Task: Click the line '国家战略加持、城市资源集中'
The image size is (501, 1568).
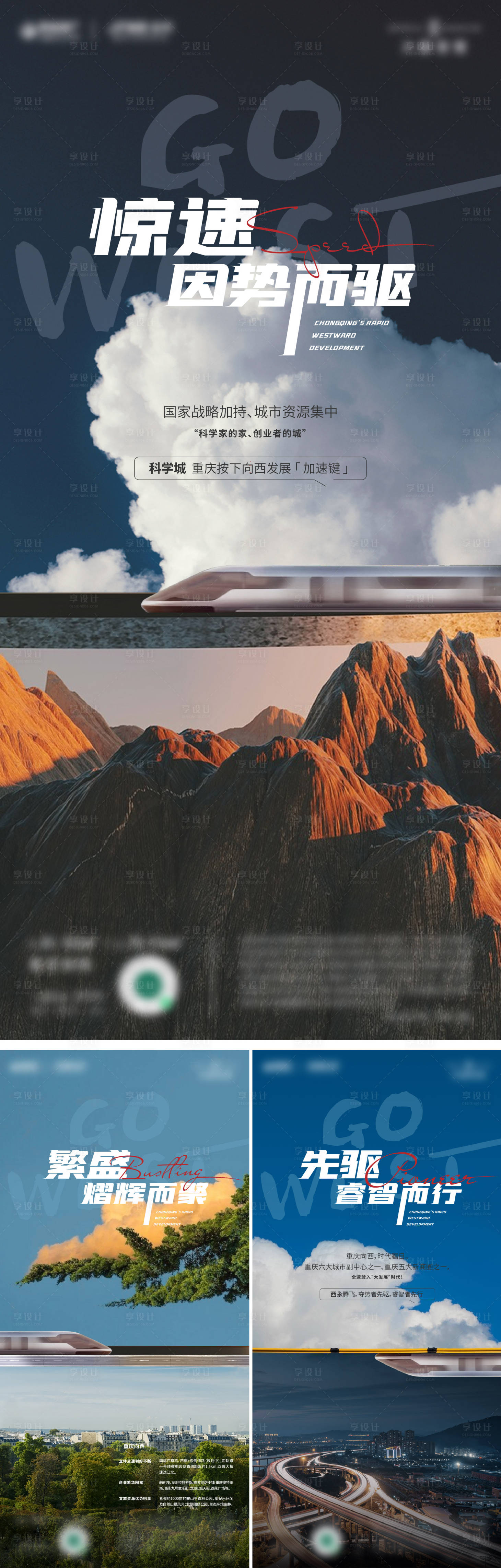Action: click(x=250, y=412)
